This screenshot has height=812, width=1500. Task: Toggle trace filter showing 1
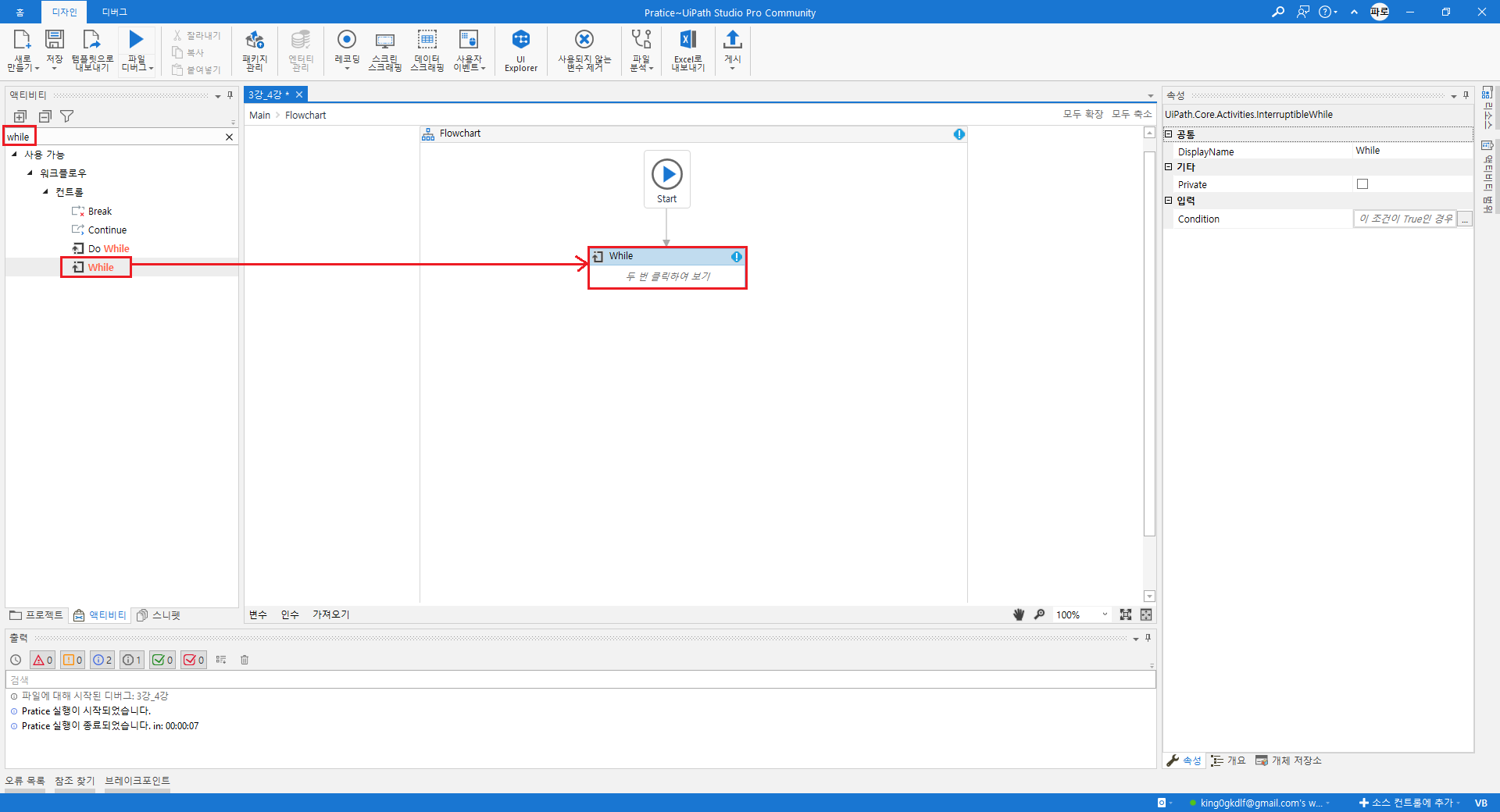tap(132, 660)
